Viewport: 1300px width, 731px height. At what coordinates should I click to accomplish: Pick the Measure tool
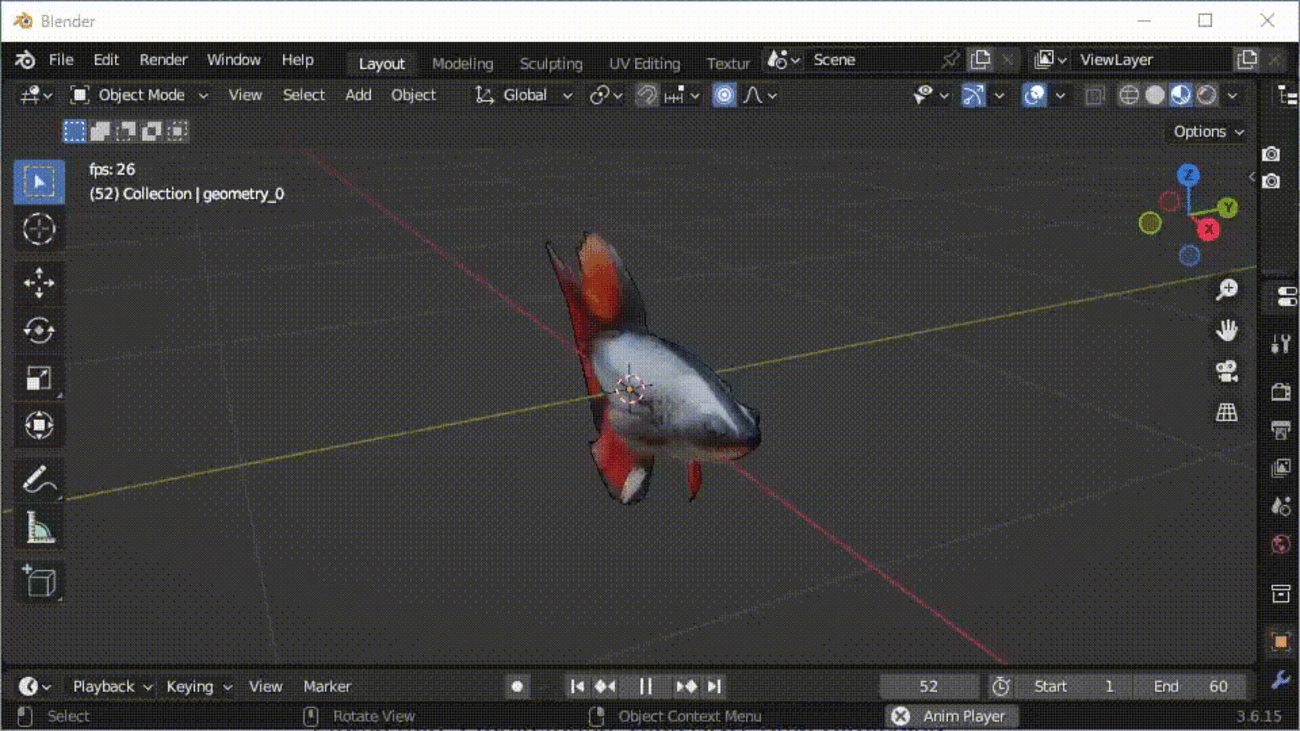coord(39,527)
